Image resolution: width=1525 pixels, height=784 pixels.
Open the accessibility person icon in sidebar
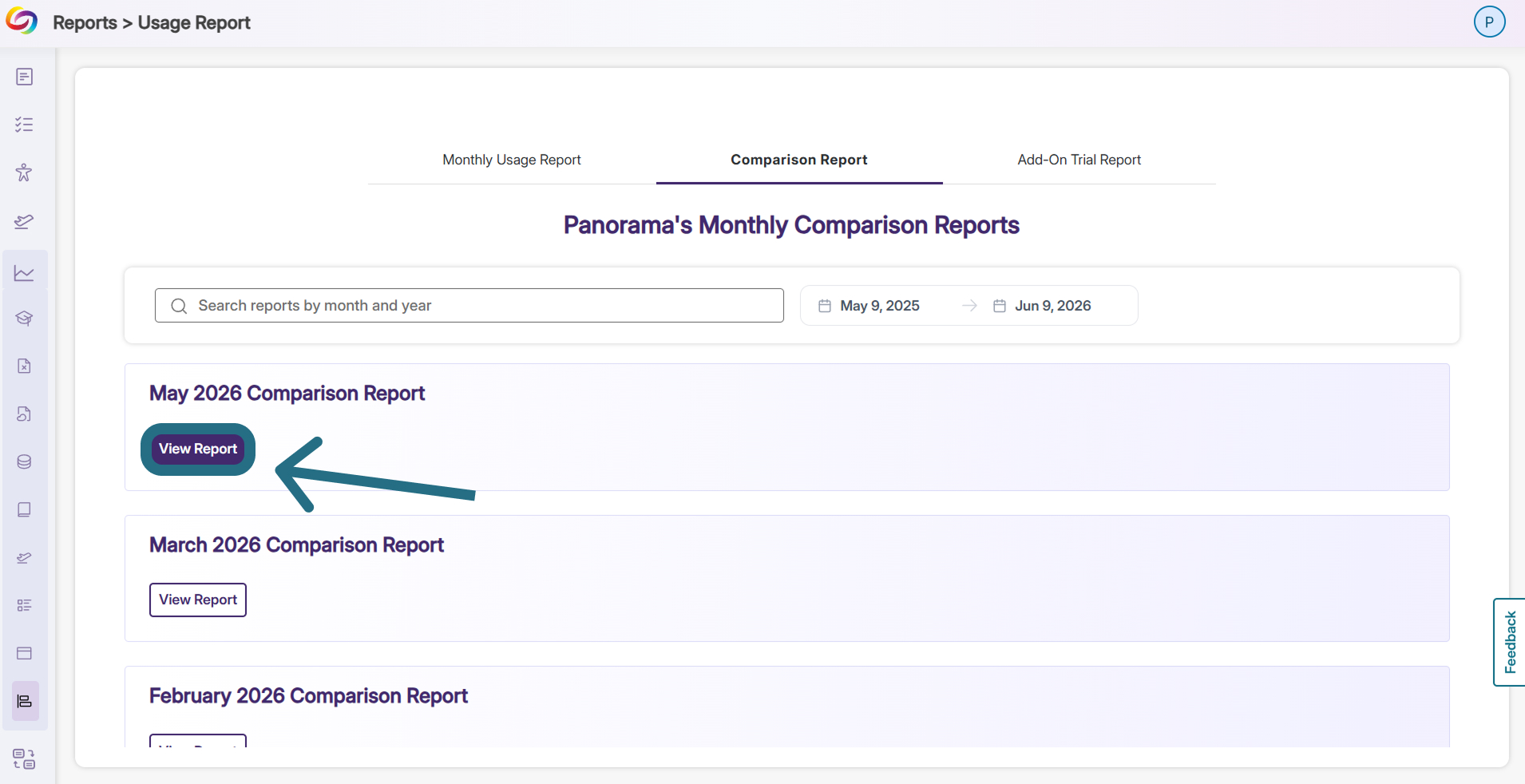[25, 172]
